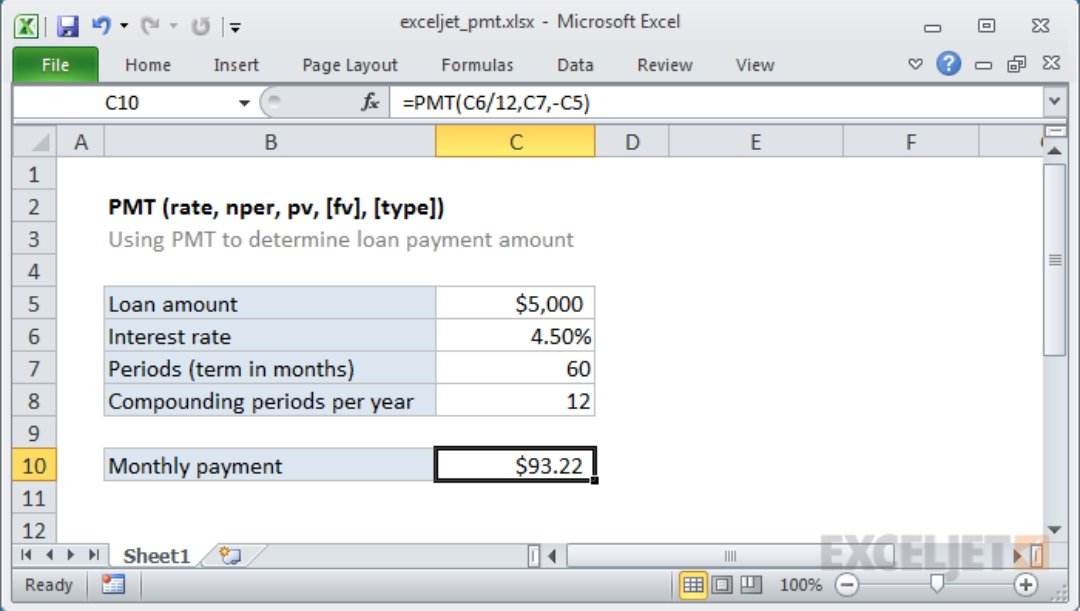Image resolution: width=1080 pixels, height=611 pixels.
Task: Restore the workbook window inside Excel
Action: coord(1017,64)
